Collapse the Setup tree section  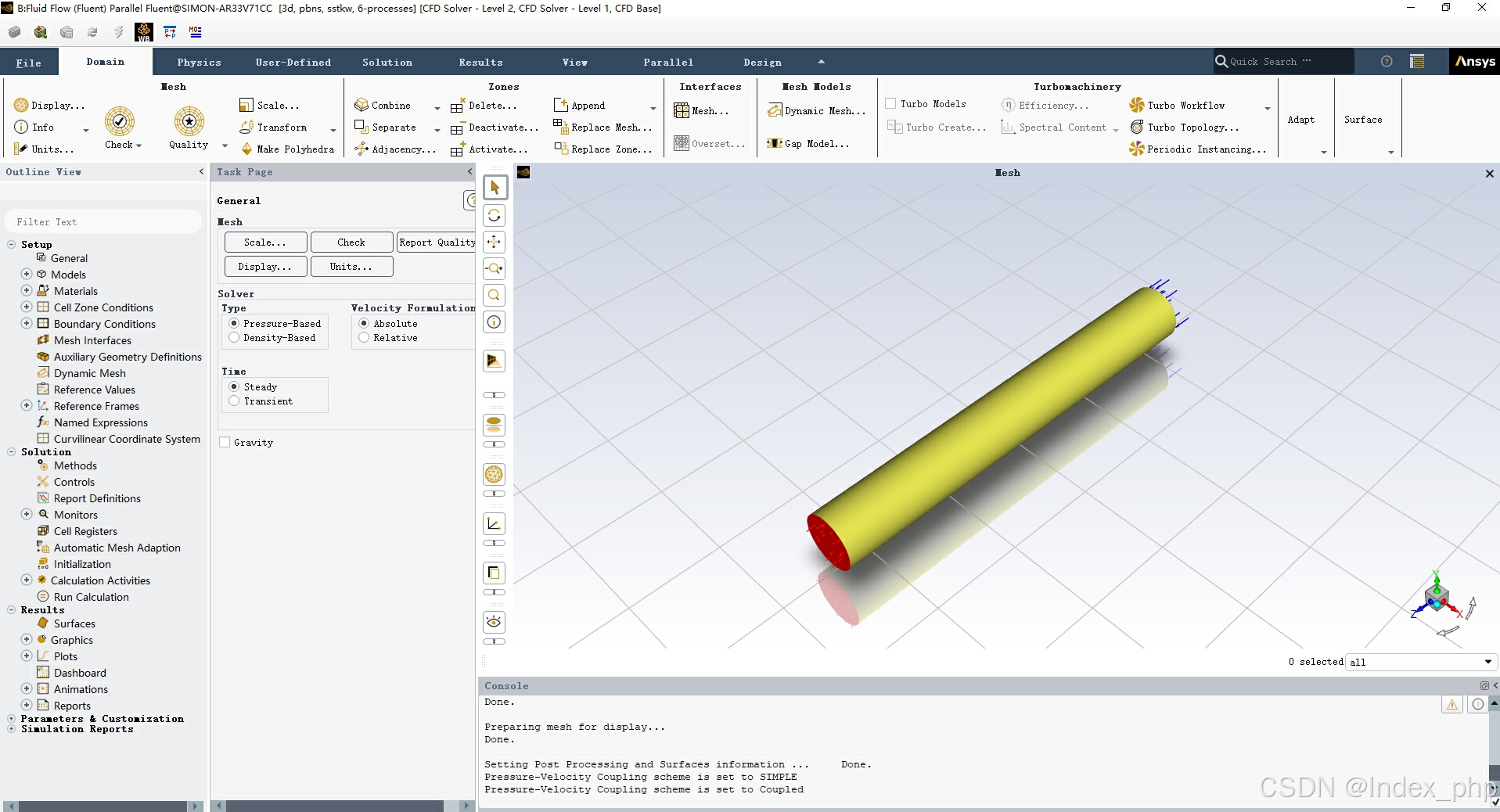(x=12, y=245)
